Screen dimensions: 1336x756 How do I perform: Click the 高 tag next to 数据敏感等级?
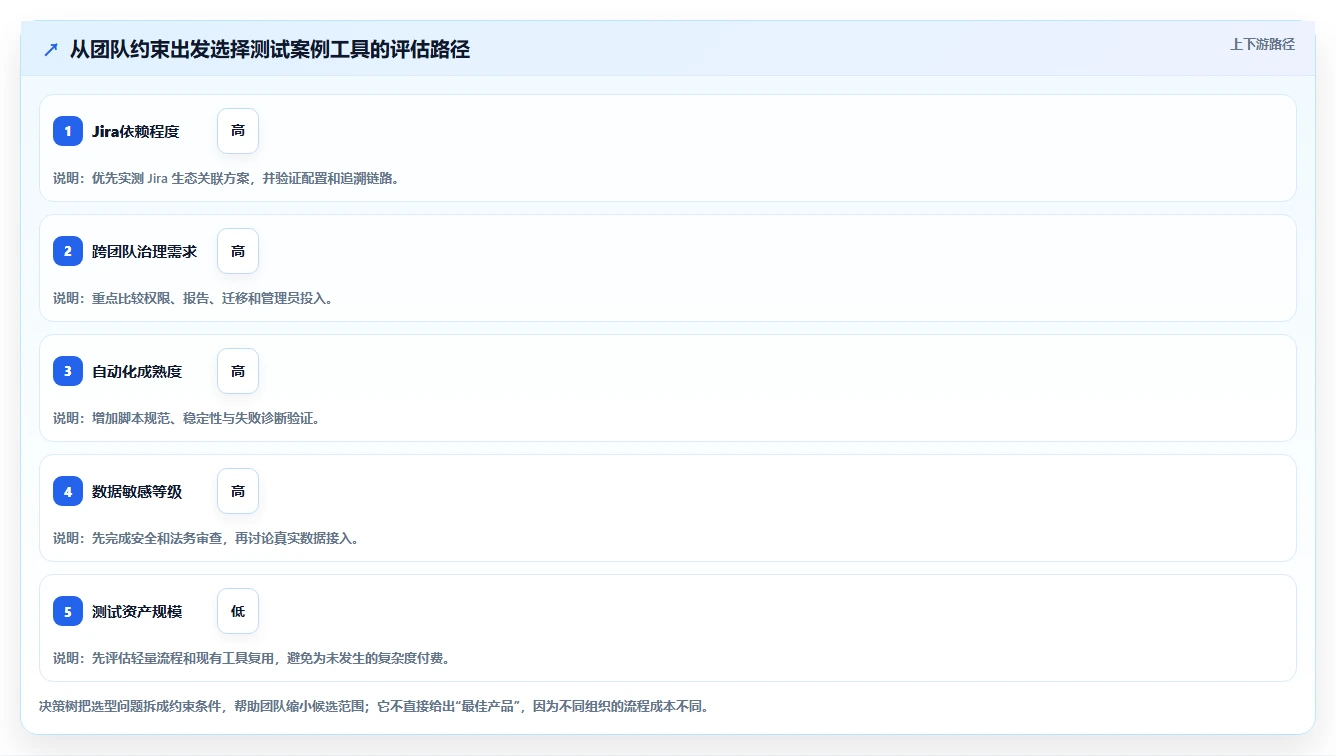click(x=238, y=491)
